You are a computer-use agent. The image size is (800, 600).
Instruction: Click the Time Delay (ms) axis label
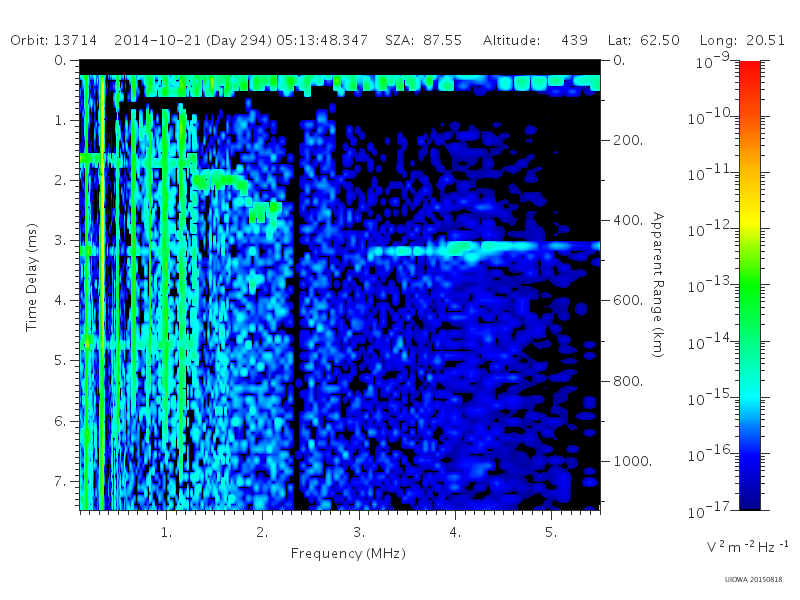[x=32, y=277]
